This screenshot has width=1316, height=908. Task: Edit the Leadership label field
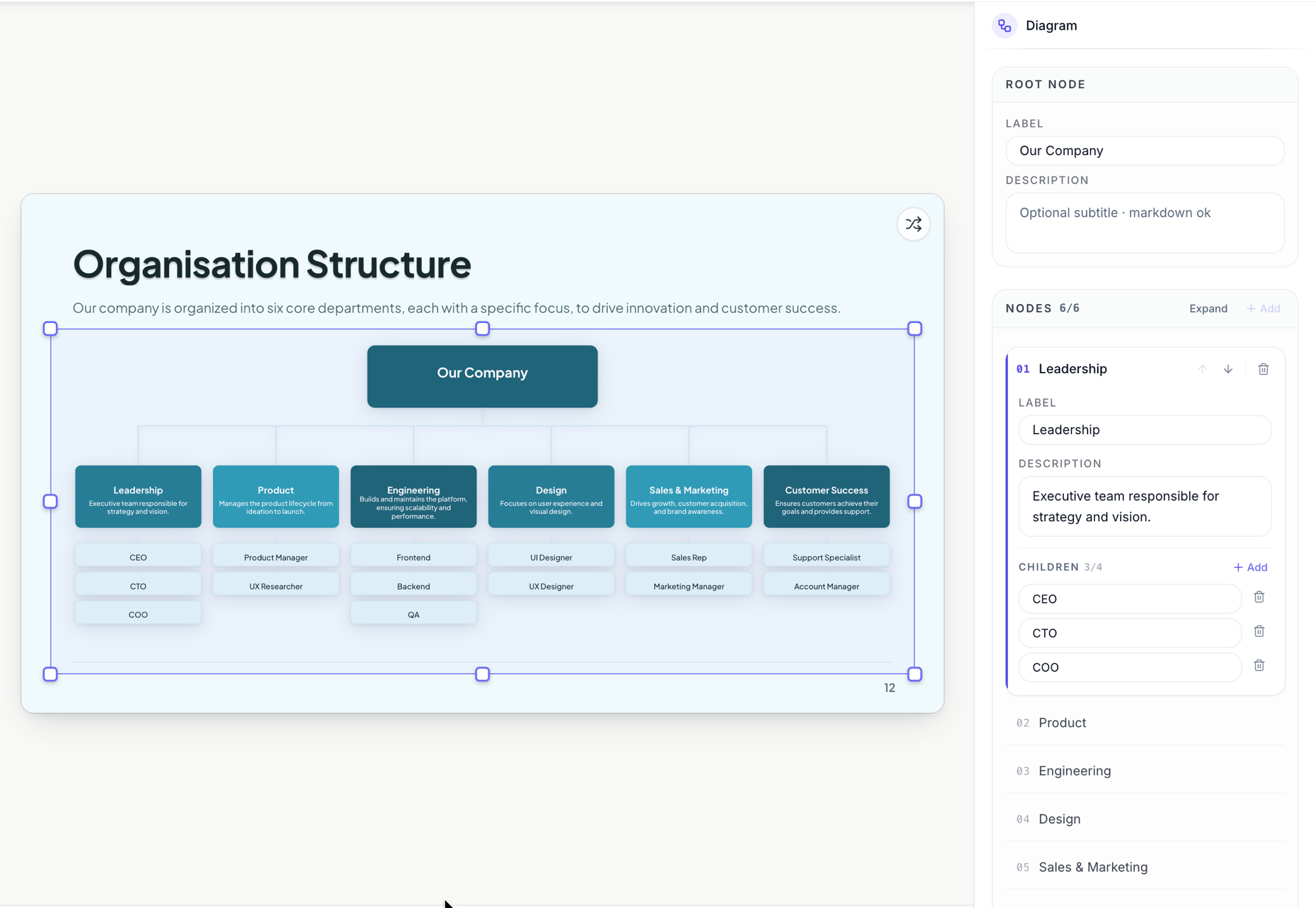[1145, 430]
